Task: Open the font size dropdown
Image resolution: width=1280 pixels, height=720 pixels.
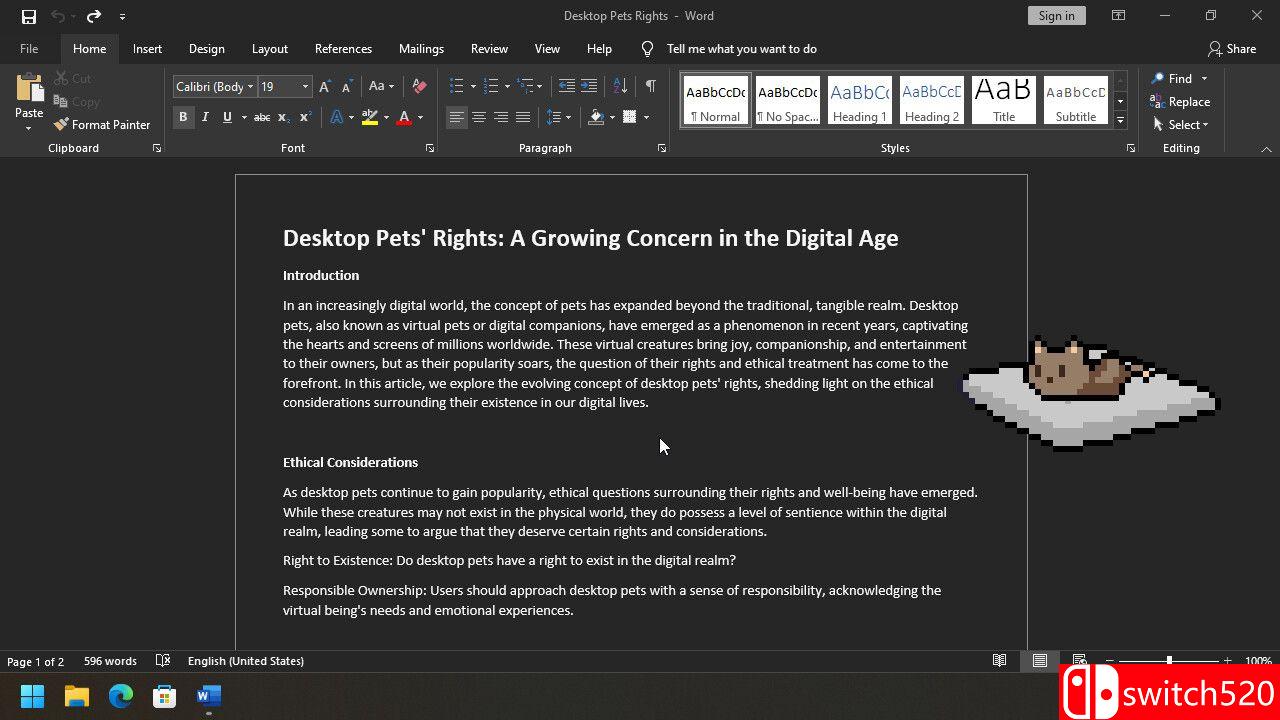Action: pyautogui.click(x=305, y=87)
